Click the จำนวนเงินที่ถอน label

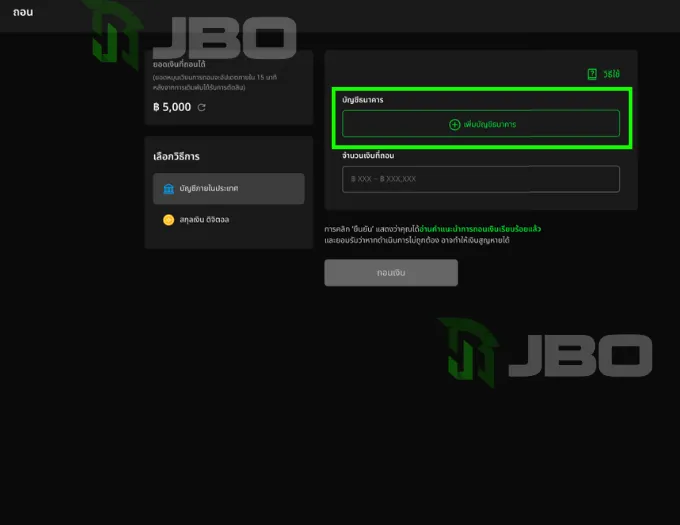tap(368, 155)
